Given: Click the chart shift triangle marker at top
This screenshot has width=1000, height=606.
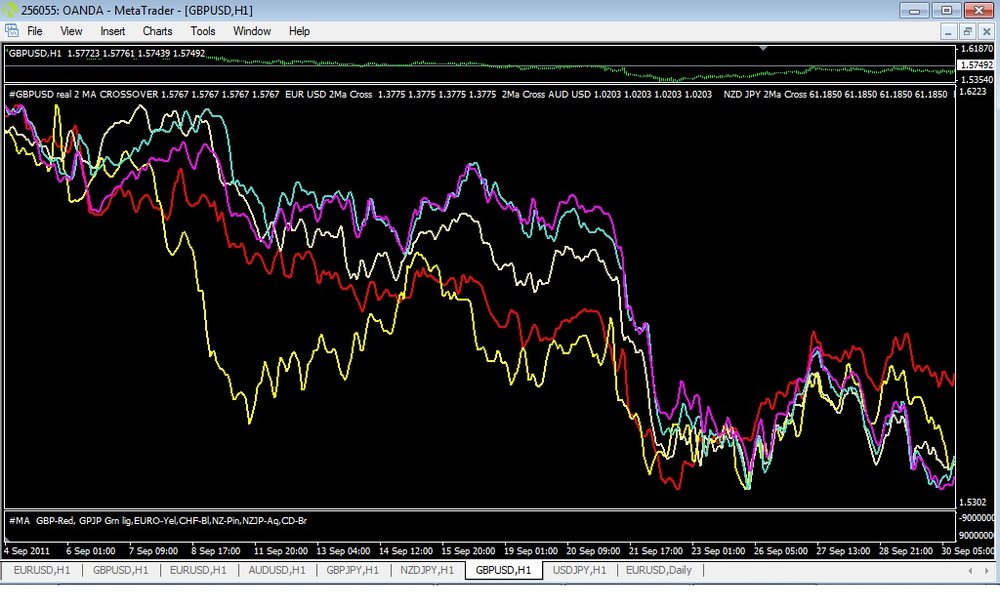Looking at the screenshot, I should click(x=763, y=48).
